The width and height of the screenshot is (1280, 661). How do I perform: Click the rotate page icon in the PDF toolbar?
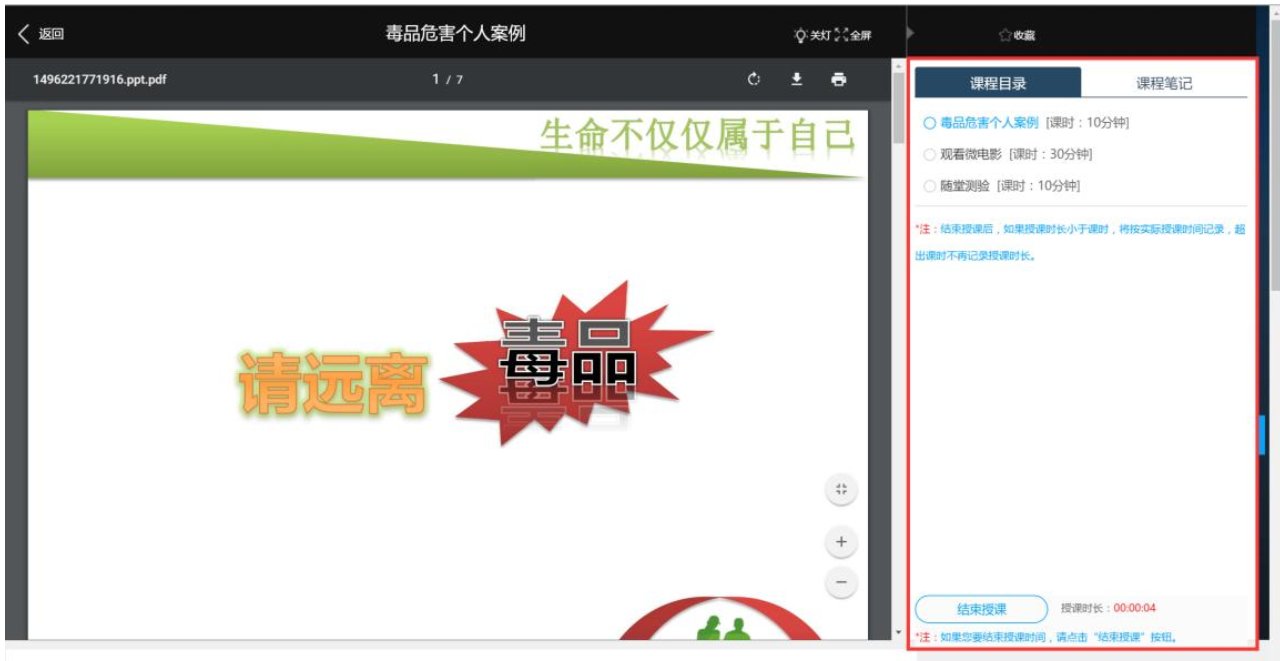click(754, 79)
